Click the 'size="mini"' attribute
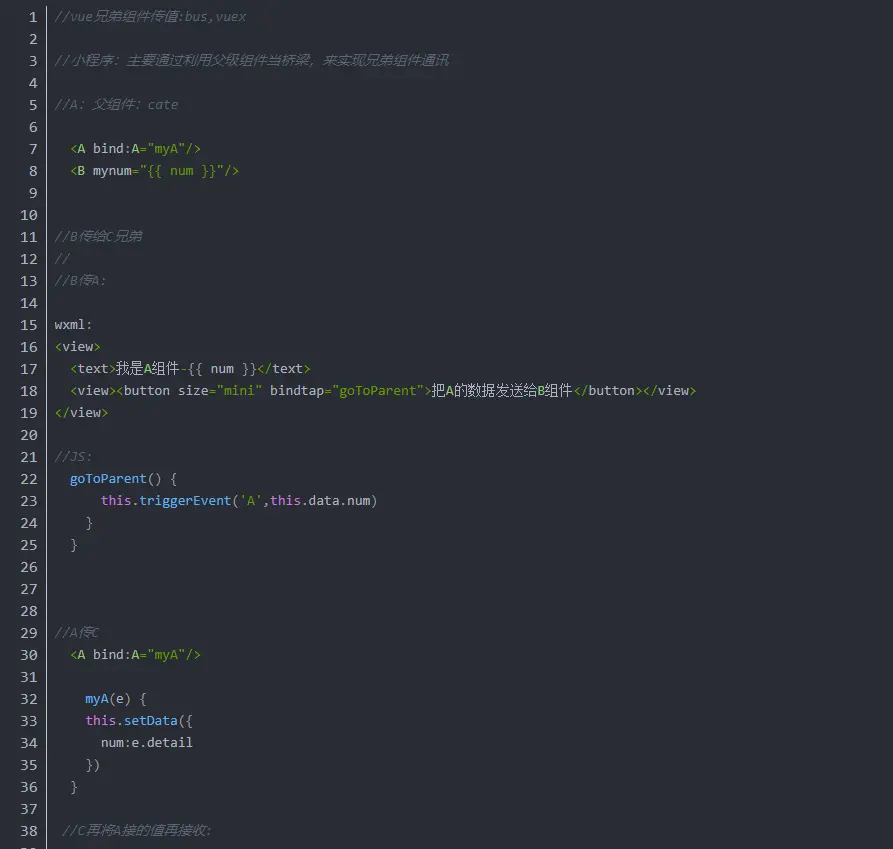Image resolution: width=893 pixels, height=849 pixels. (220, 391)
